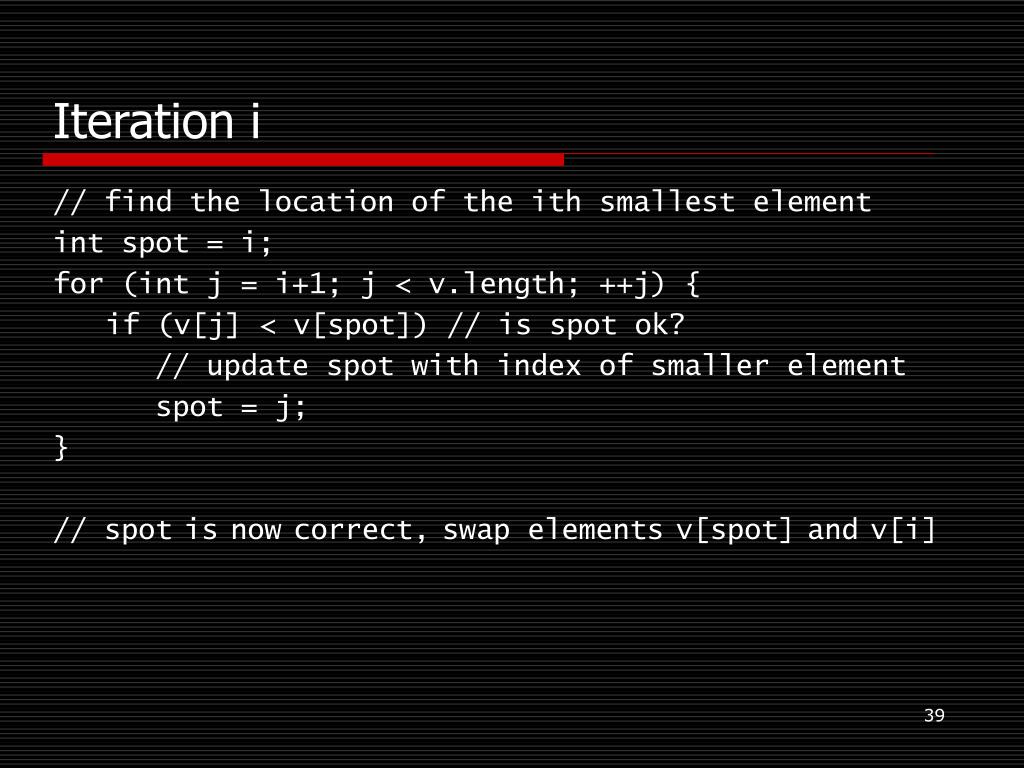Click the 'update spot with index' comment line
The height and width of the screenshot is (768, 1024).
531,366
